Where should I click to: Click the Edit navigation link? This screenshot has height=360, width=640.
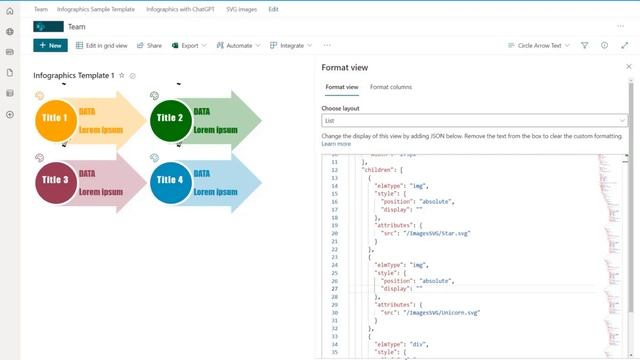click(x=273, y=9)
